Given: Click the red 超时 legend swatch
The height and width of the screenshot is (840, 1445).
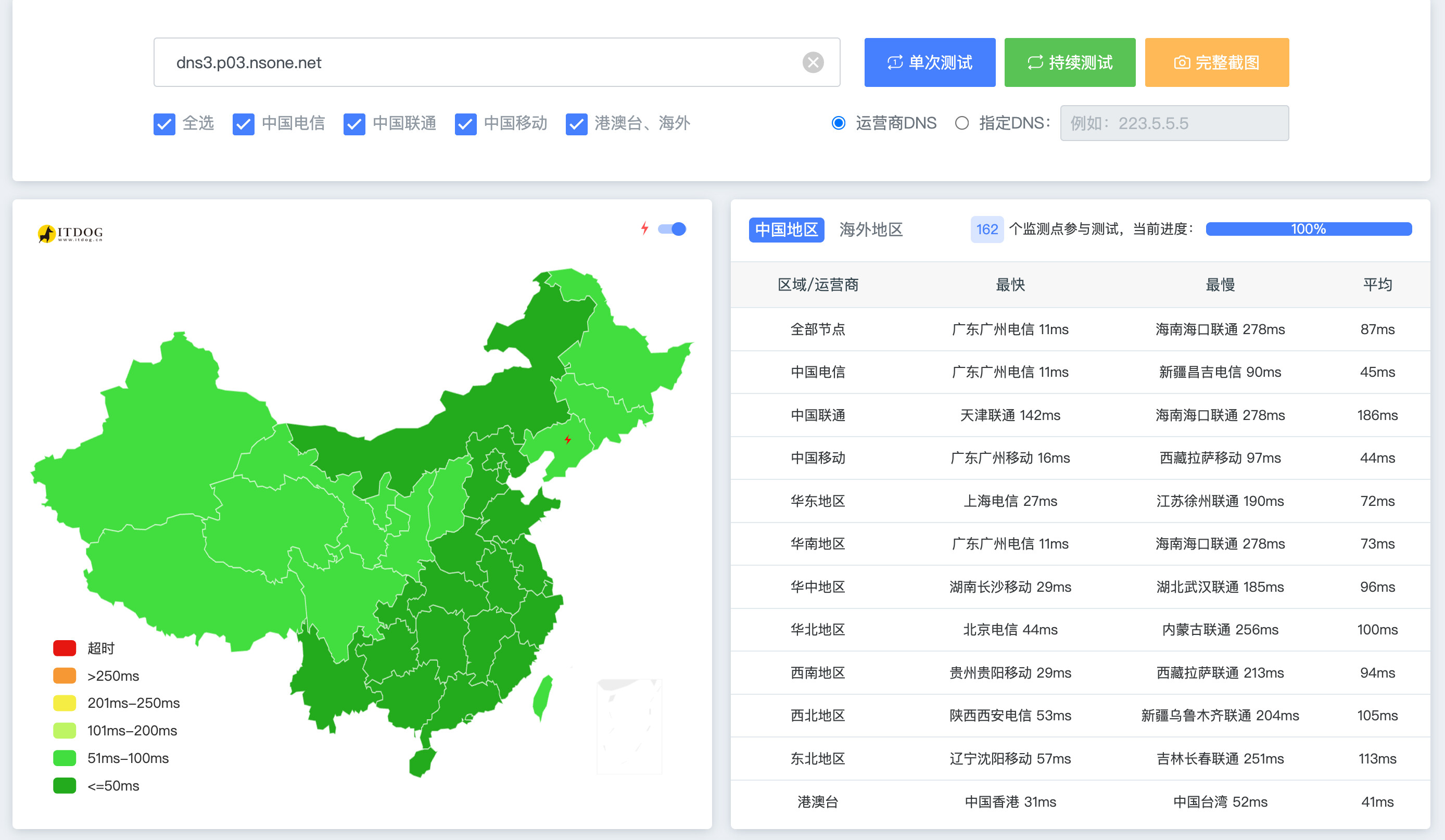Looking at the screenshot, I should (x=64, y=648).
